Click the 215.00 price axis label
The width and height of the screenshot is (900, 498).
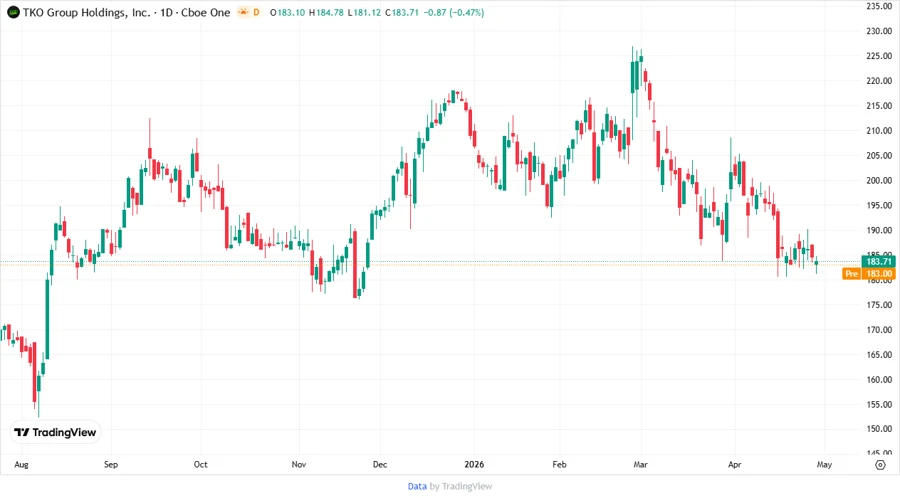point(879,106)
